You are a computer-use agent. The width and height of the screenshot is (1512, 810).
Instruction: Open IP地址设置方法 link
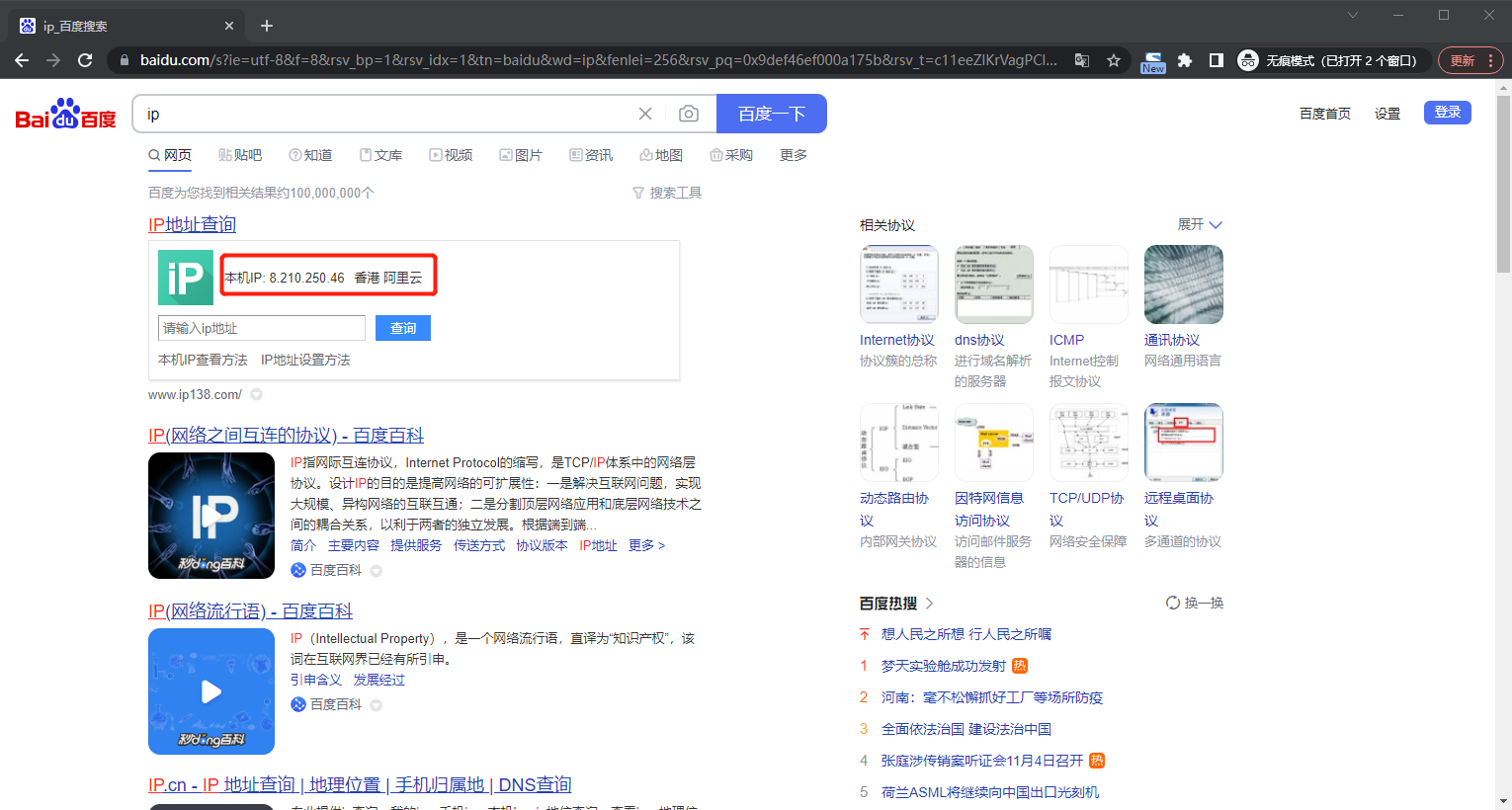[305, 360]
